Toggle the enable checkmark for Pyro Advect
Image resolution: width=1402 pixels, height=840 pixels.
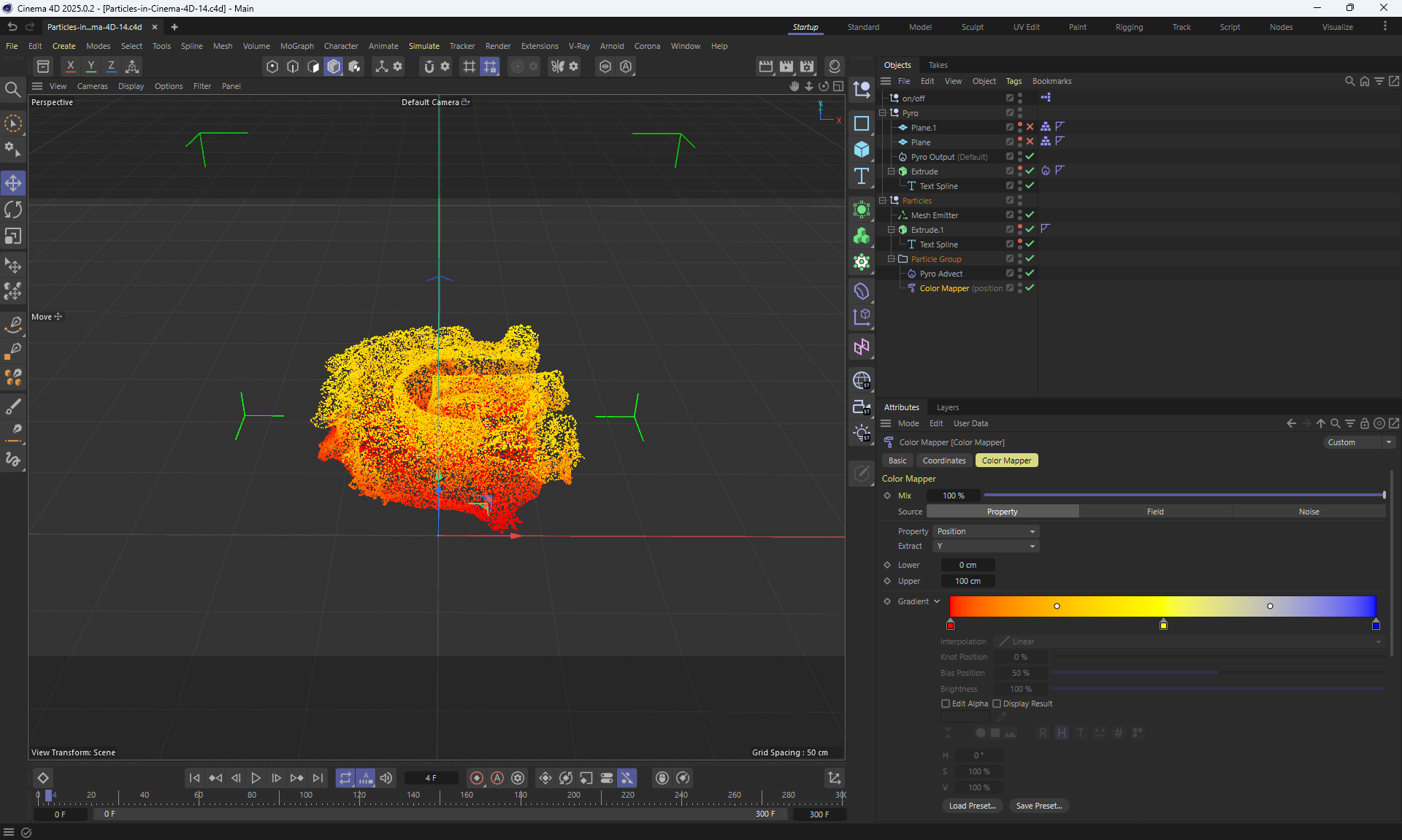tap(1030, 274)
